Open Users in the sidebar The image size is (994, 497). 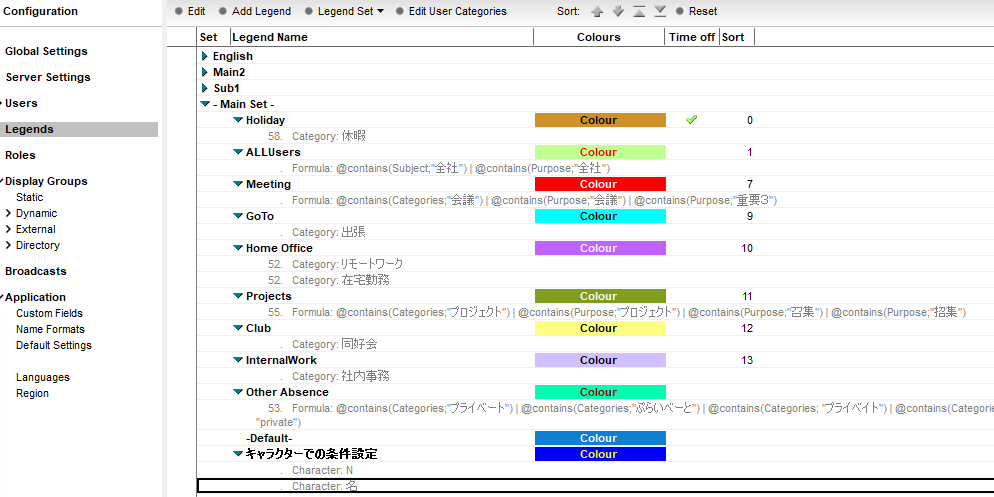tap(21, 103)
